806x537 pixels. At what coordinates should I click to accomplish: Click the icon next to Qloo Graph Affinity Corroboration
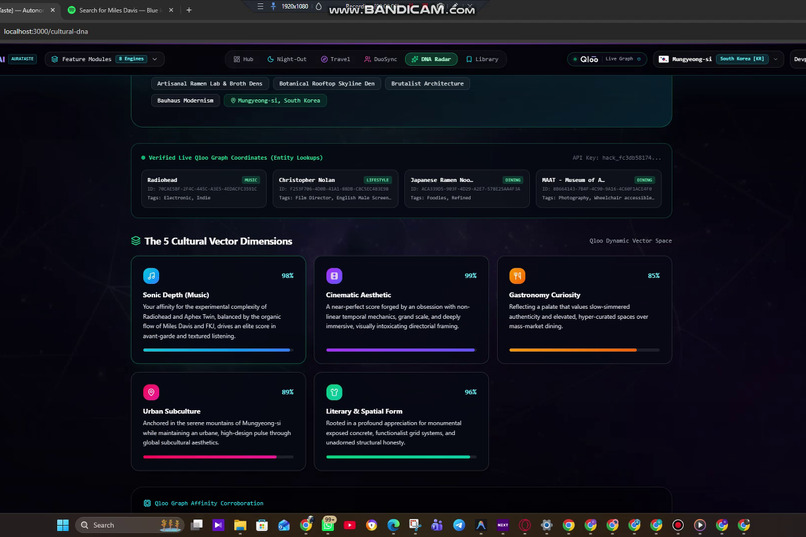[x=147, y=503]
